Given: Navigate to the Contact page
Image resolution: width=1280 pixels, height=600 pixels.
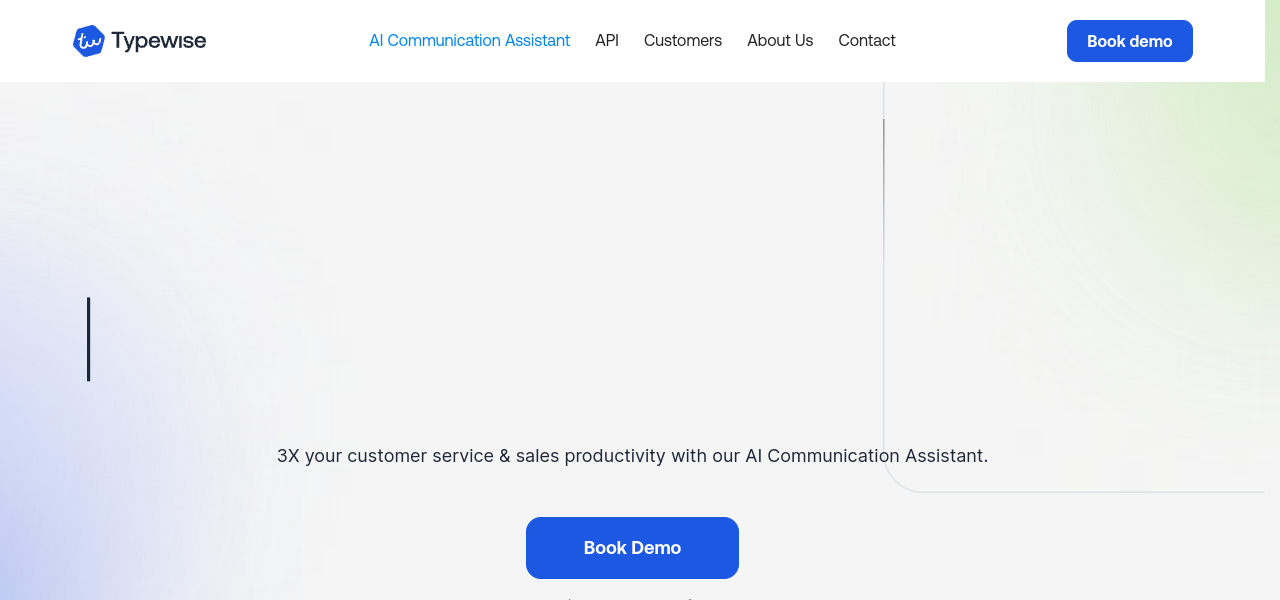Looking at the screenshot, I should (867, 41).
